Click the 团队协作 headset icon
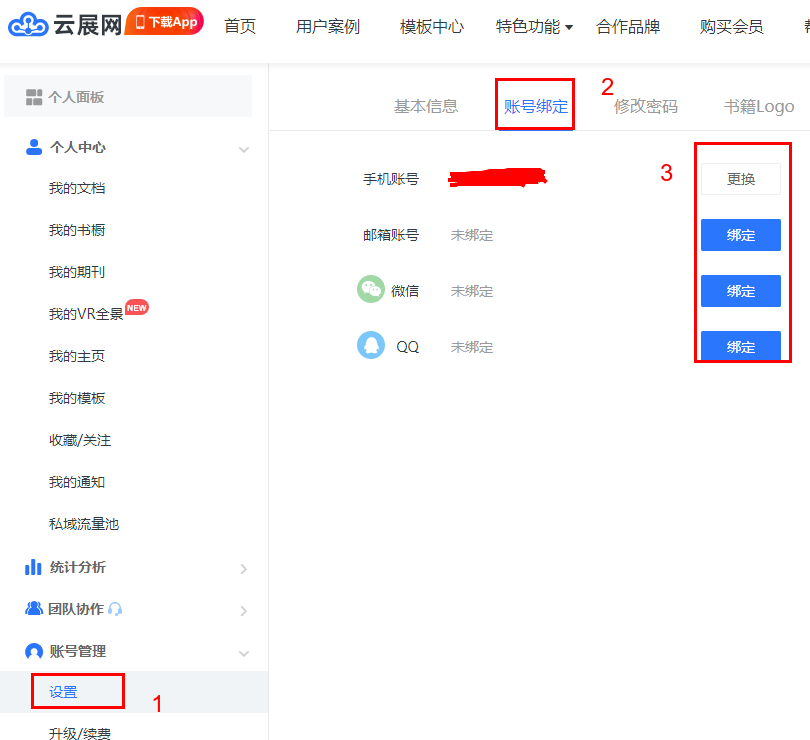The image size is (810, 740). coord(115,609)
